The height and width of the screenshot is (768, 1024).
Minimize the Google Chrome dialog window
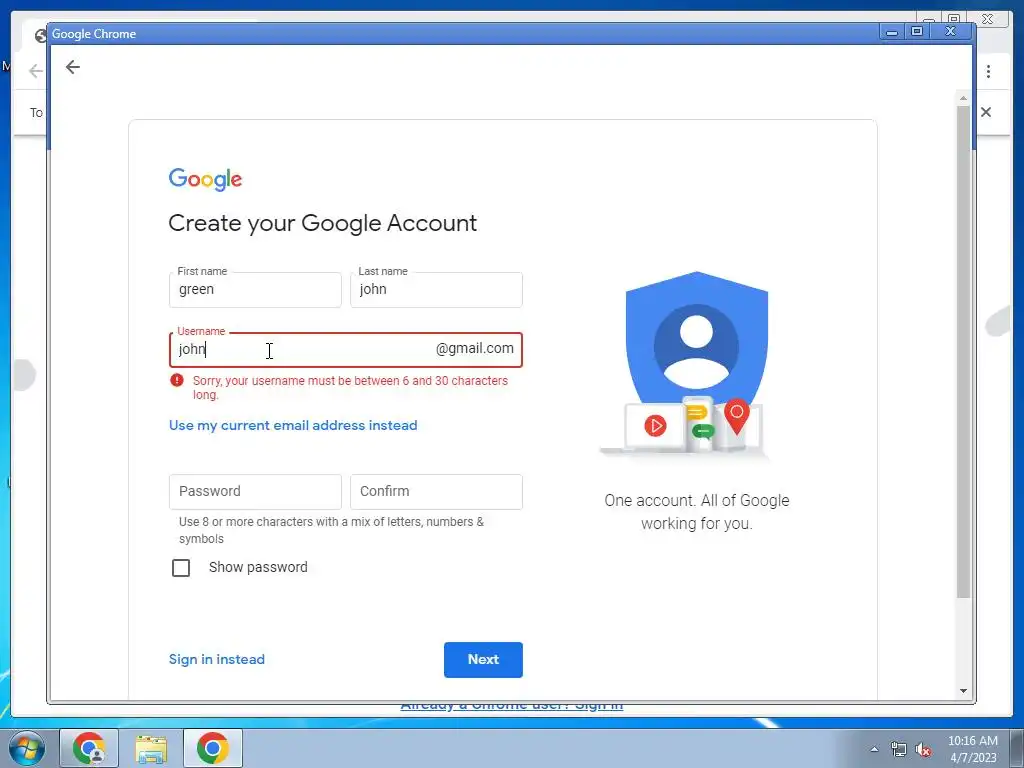(891, 31)
